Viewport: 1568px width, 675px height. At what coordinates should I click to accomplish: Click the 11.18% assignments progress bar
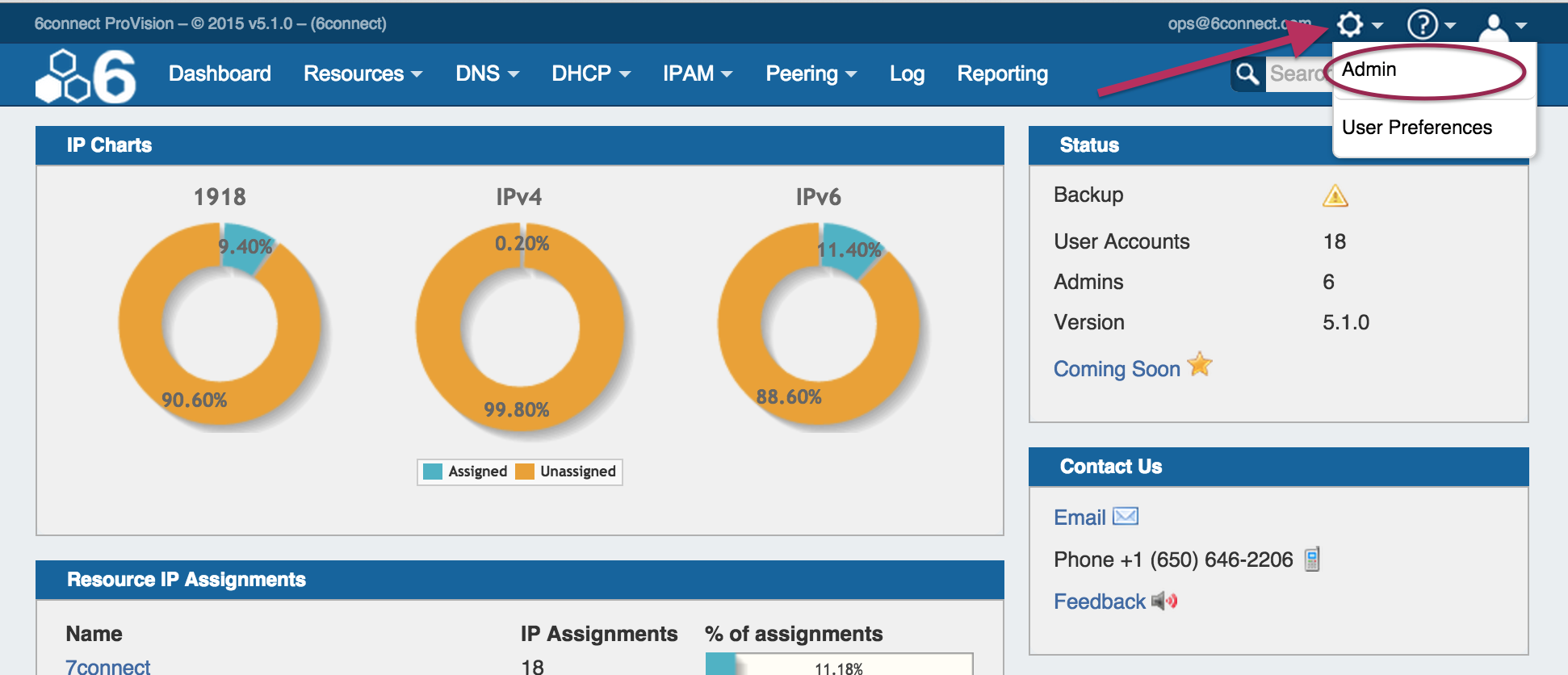[x=839, y=665]
